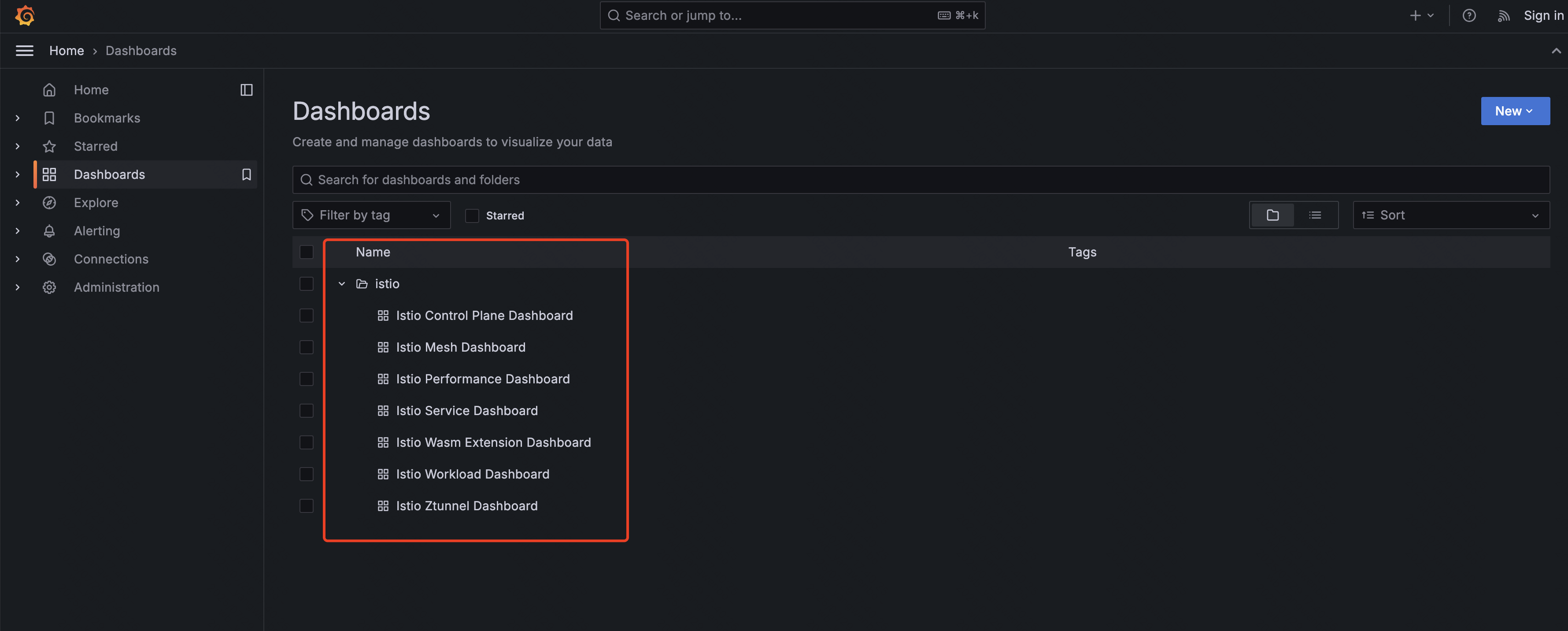Collapse the istio folder
The image size is (1568, 631).
pyautogui.click(x=342, y=284)
